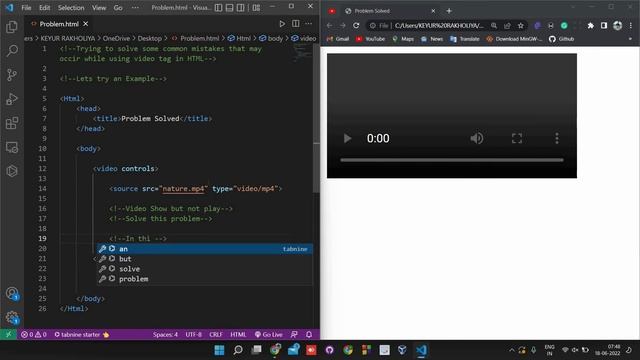Viewport: 640px width, 360px height.
Task: Play the video in browser
Action: 347,138
